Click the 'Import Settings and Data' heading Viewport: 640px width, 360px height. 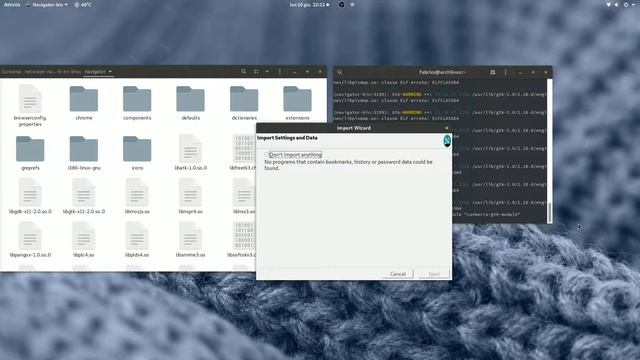point(287,138)
